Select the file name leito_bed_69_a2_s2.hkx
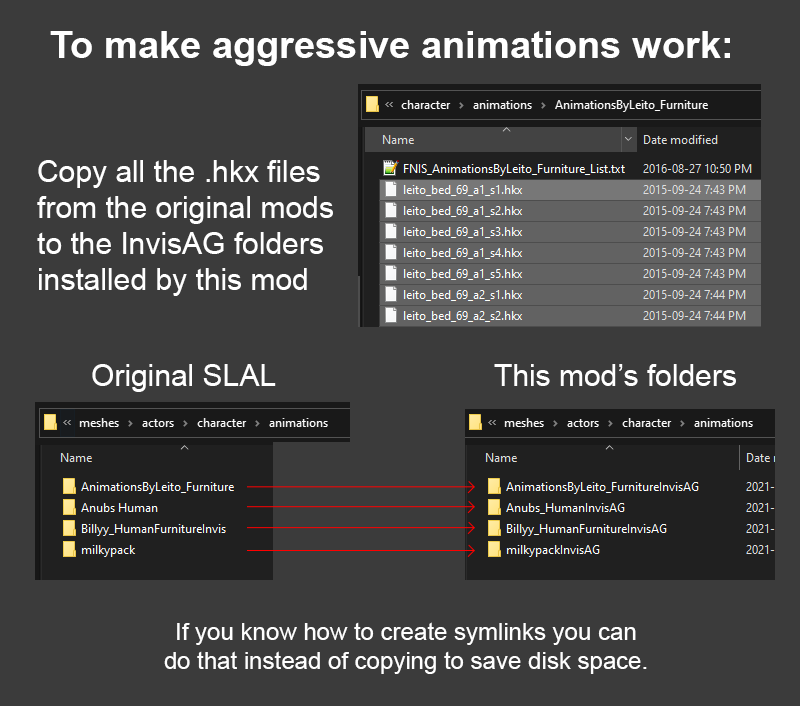Viewport: 800px width, 706px height. tap(462, 316)
